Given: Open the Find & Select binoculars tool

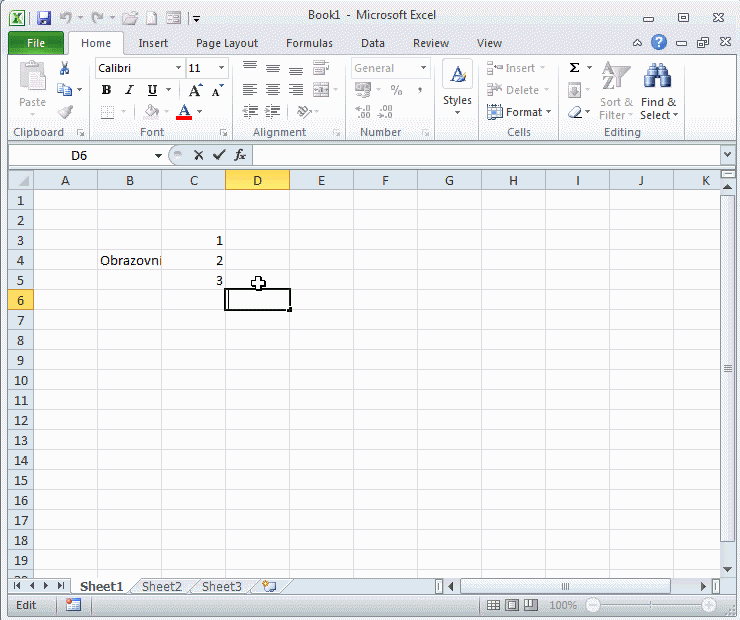Looking at the screenshot, I should (658, 92).
